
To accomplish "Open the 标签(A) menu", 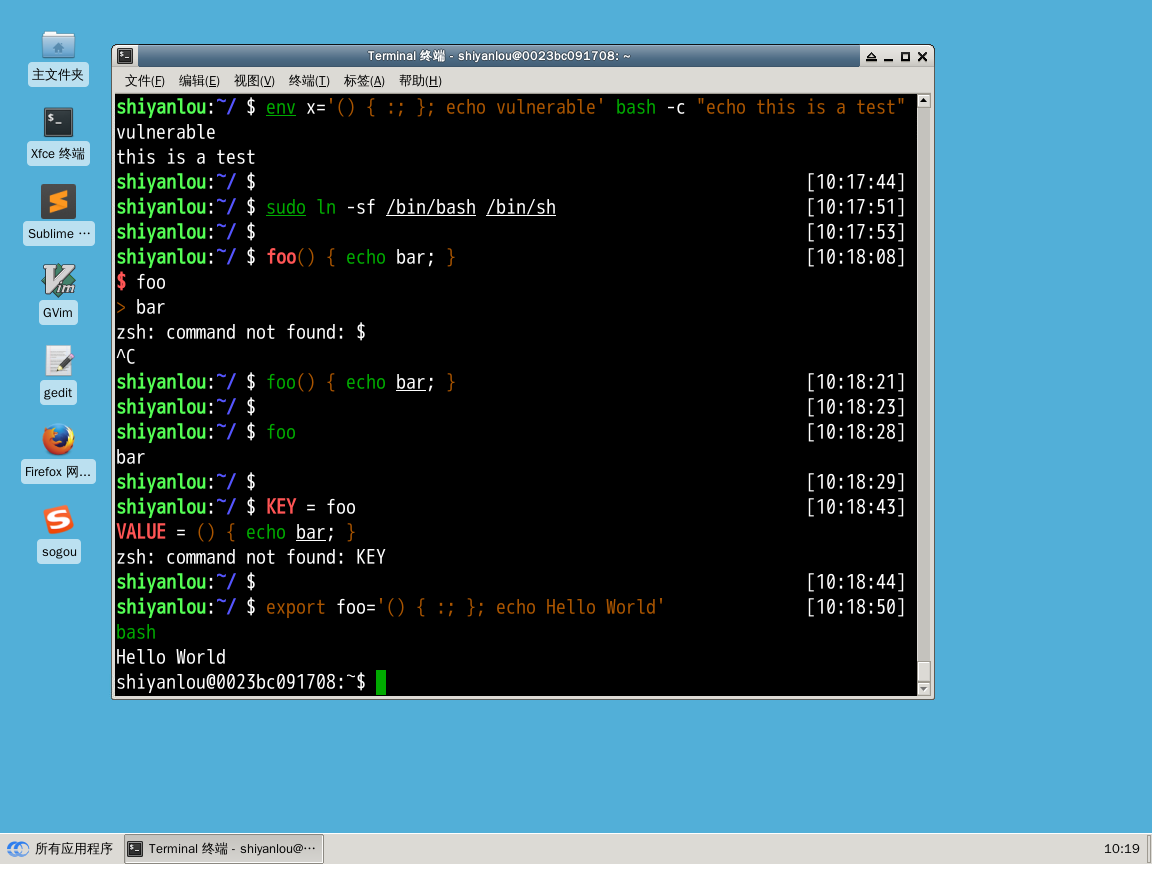I will pyautogui.click(x=365, y=81).
